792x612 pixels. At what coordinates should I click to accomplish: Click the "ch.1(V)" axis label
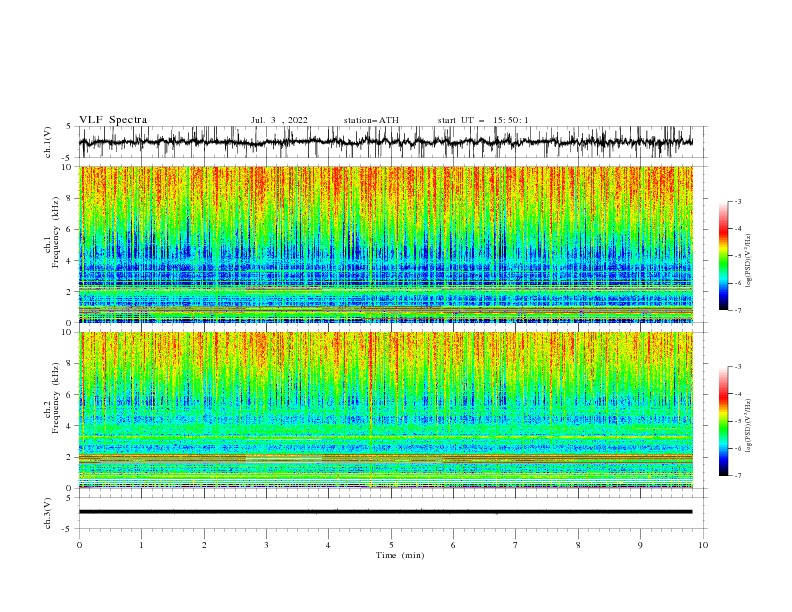tap(48, 143)
